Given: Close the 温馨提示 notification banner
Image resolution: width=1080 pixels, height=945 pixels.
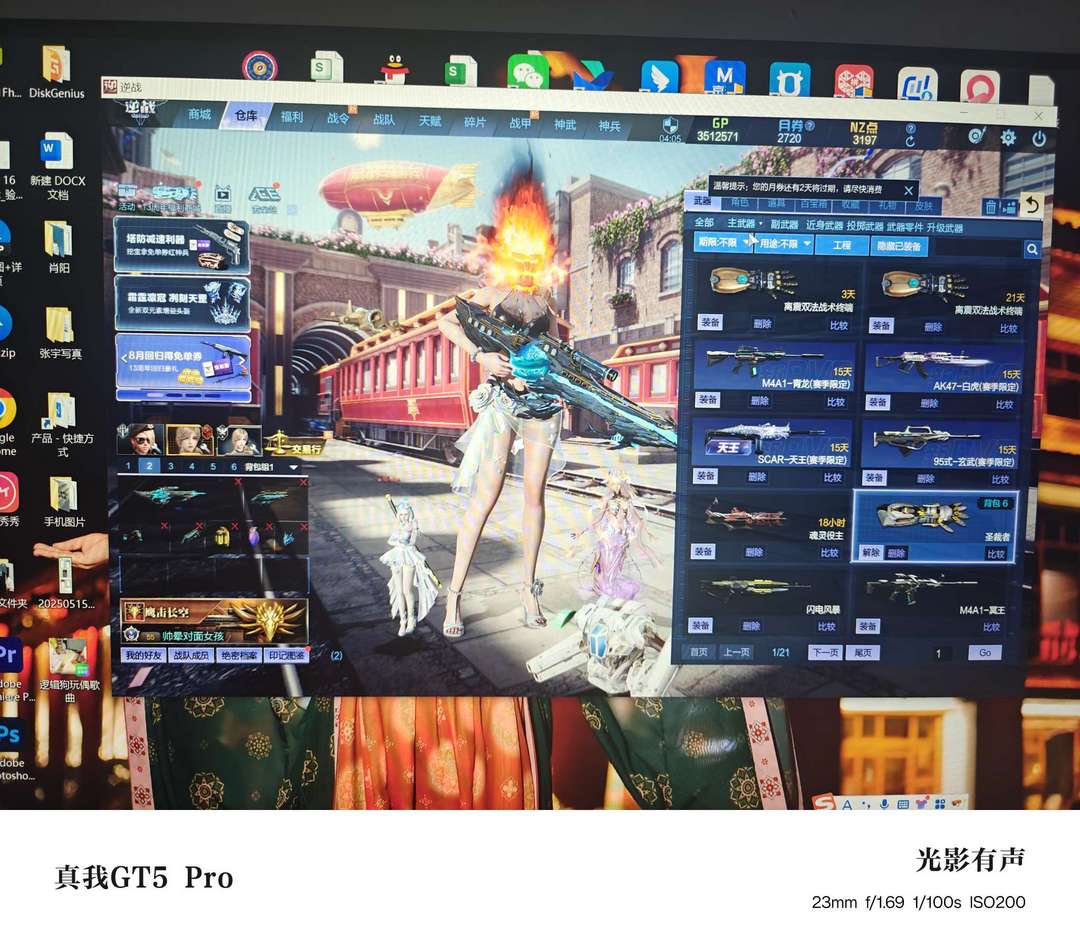Looking at the screenshot, I should pos(907,189).
